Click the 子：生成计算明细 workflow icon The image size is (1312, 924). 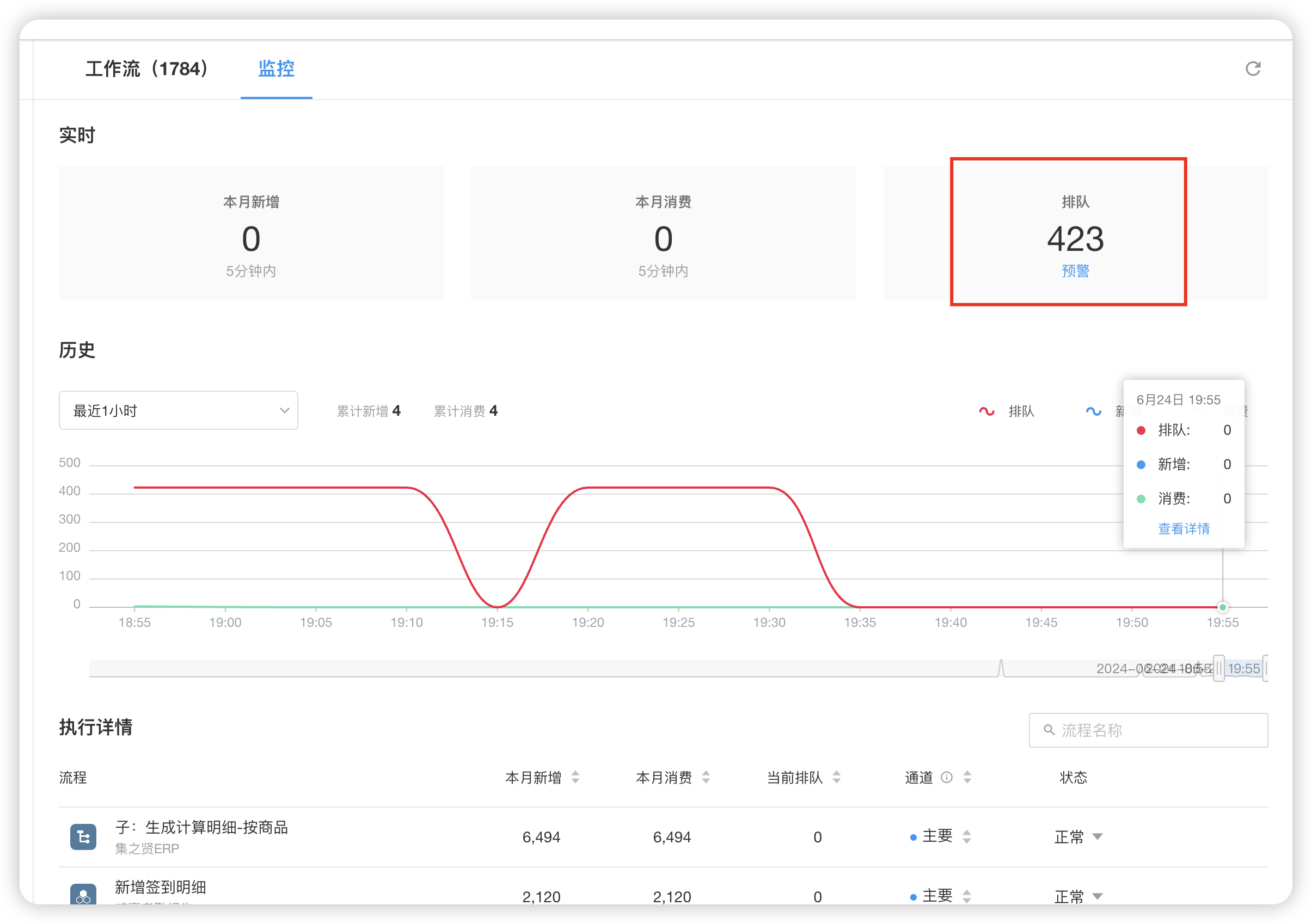(x=83, y=837)
